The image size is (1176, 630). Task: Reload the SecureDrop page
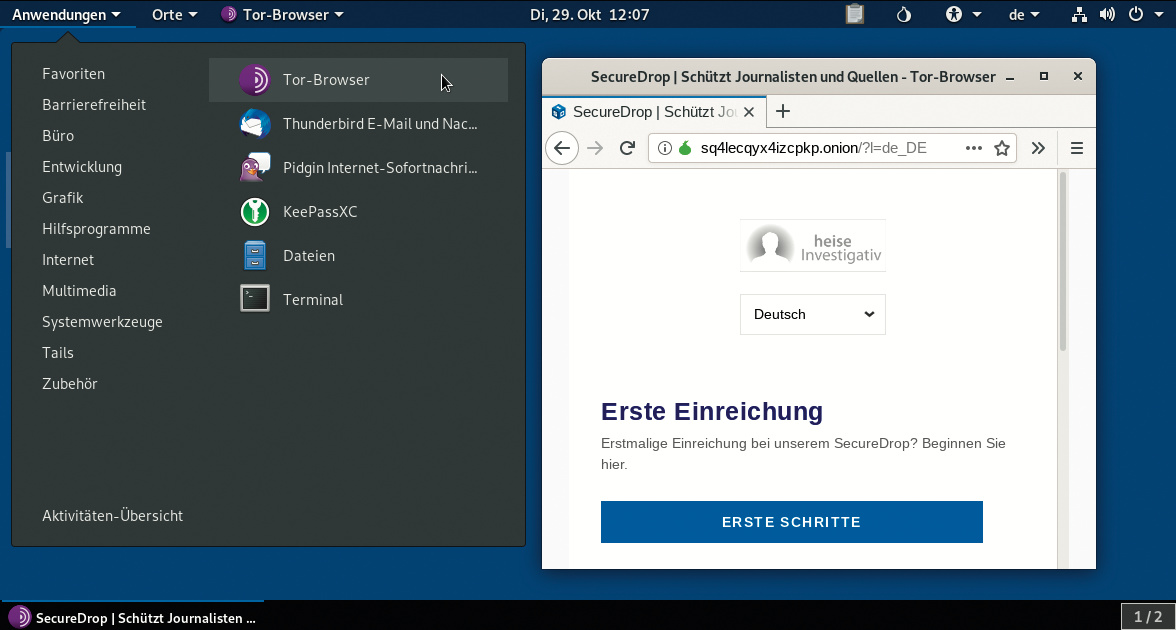pyautogui.click(x=628, y=148)
